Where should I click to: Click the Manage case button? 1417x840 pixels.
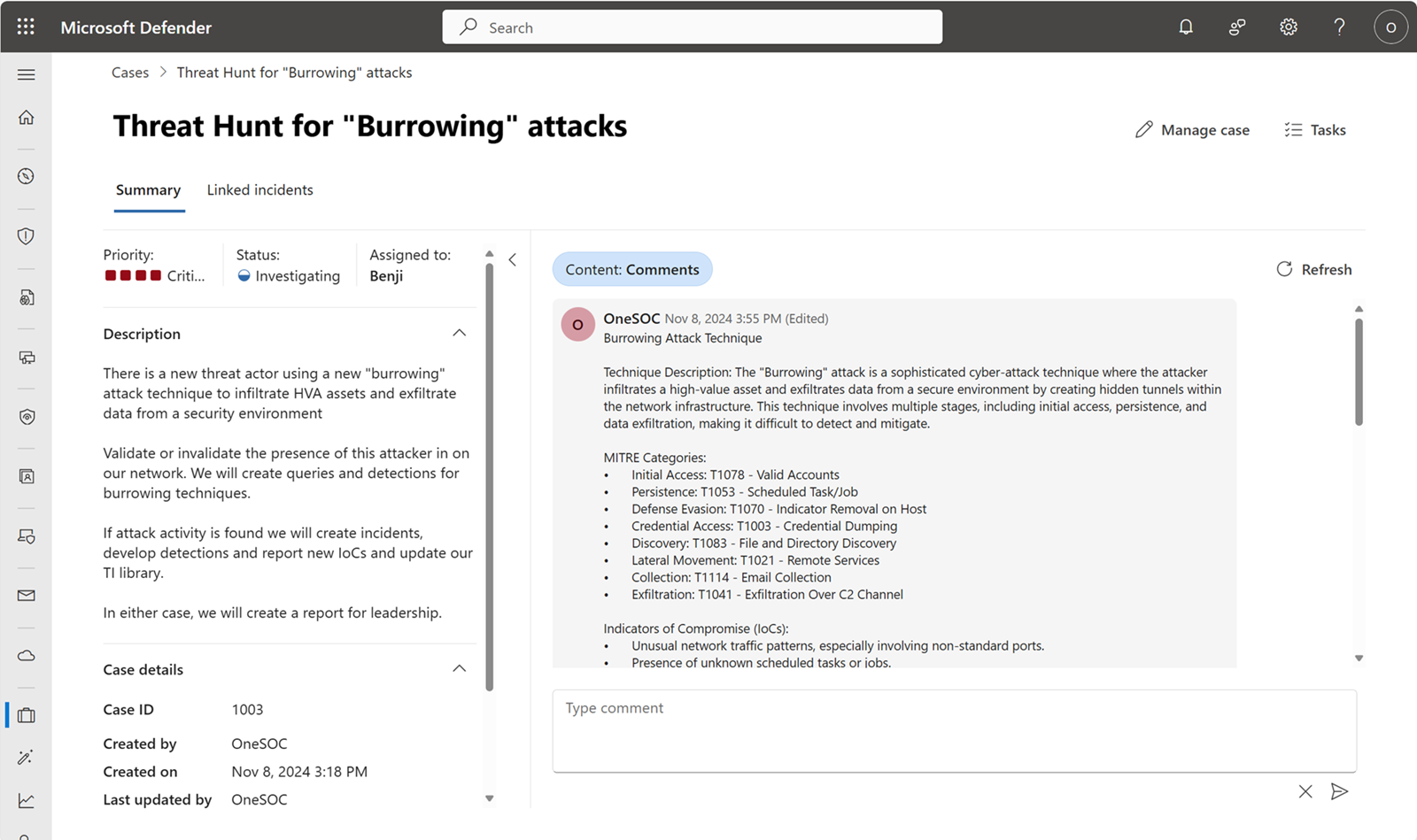click(x=1192, y=130)
